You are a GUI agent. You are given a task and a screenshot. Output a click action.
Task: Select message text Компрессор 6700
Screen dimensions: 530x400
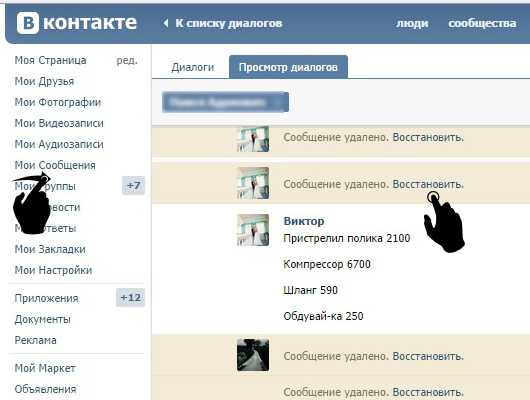point(327,264)
